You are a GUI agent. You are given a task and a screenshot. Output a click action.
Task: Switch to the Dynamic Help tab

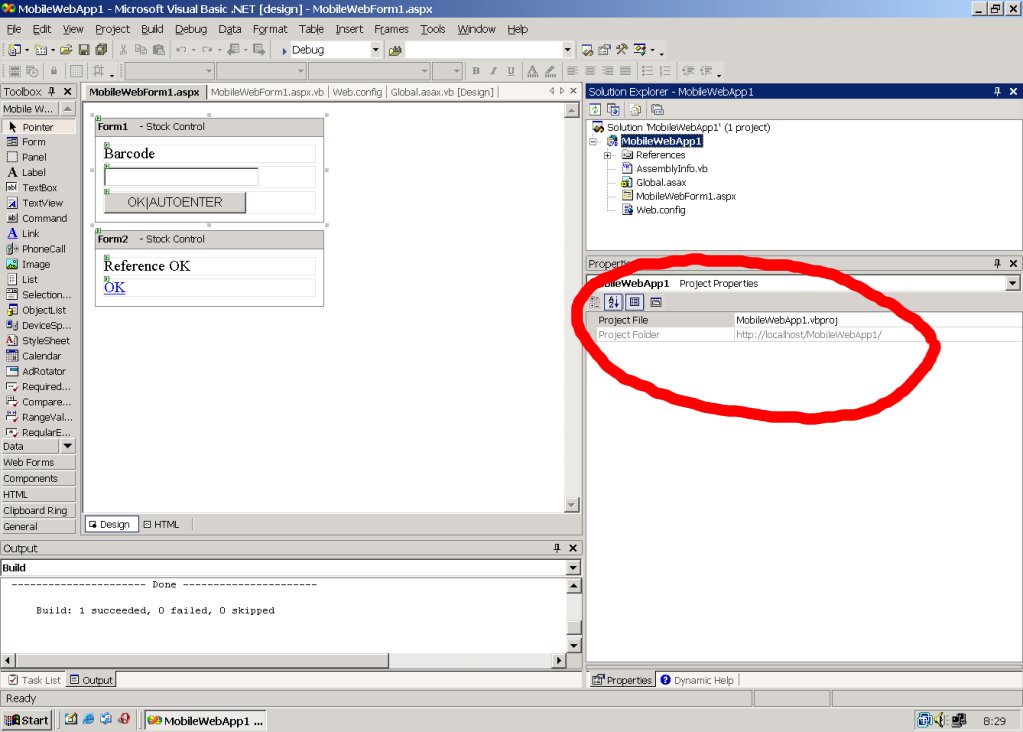click(697, 680)
